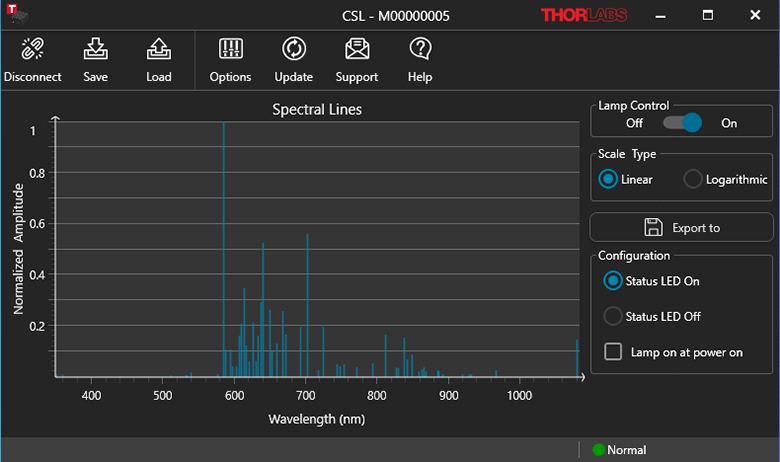Enable Lamp on at power on checkbox
The width and height of the screenshot is (780, 462).
613,352
